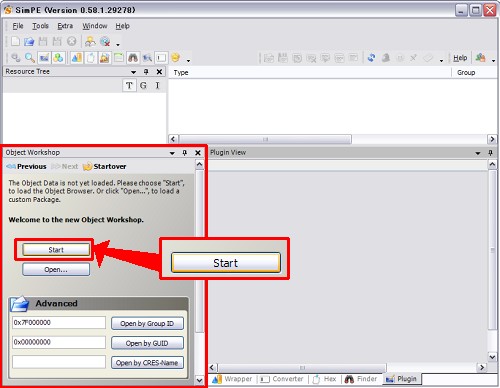Viewport: 500px width, 388px height.
Task: Click Open by Group ID button
Action: [x=147, y=323]
